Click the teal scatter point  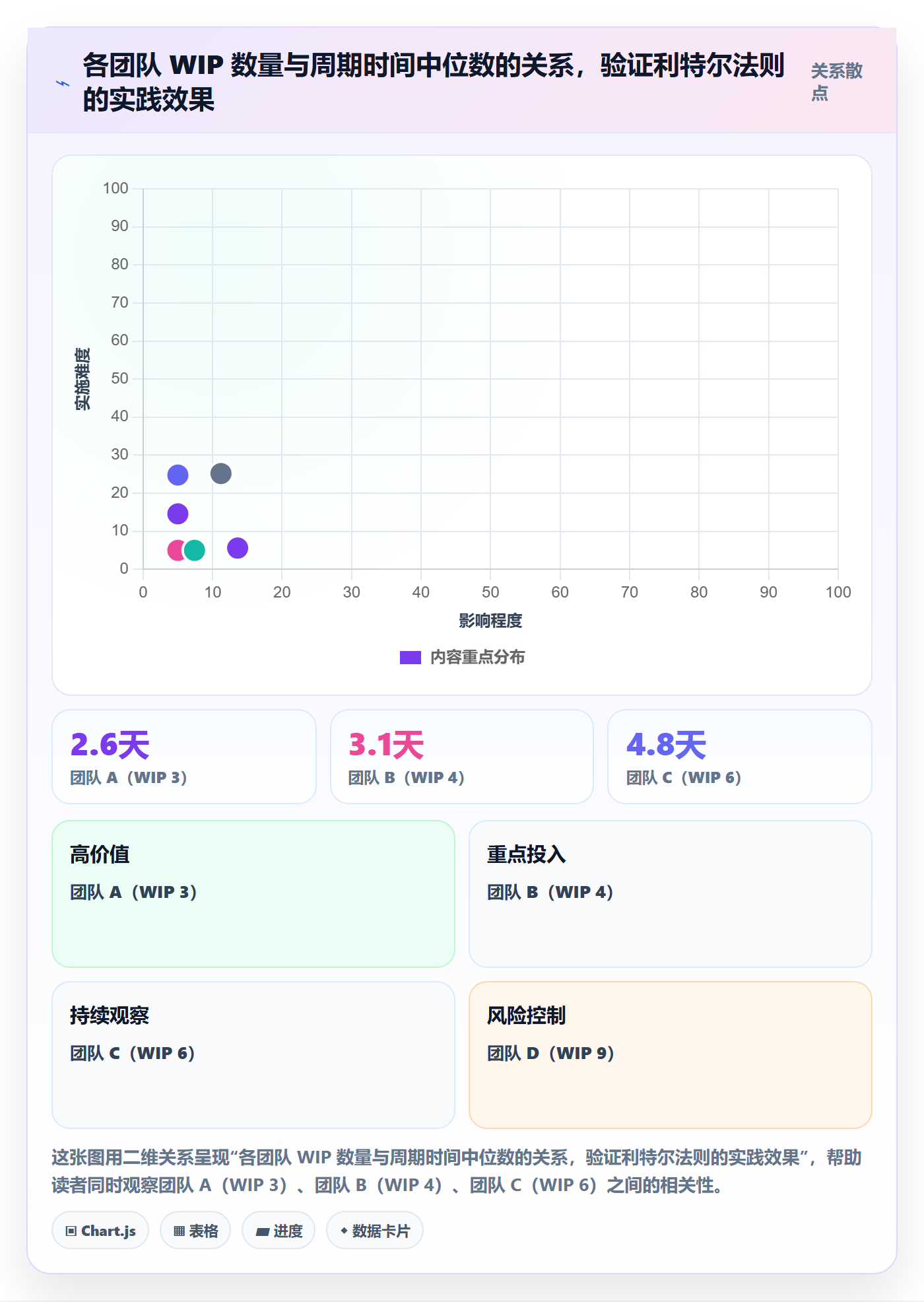tap(194, 550)
